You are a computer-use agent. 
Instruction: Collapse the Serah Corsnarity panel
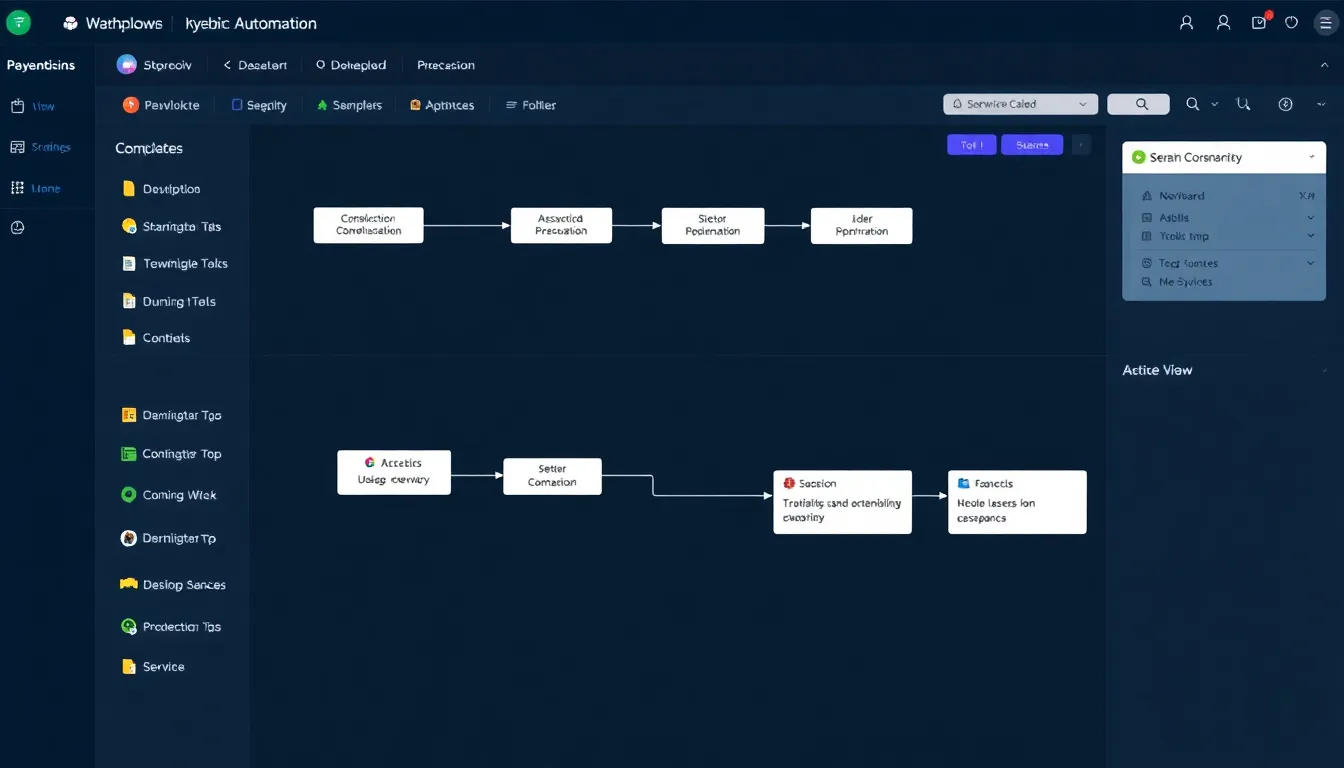pos(1314,157)
